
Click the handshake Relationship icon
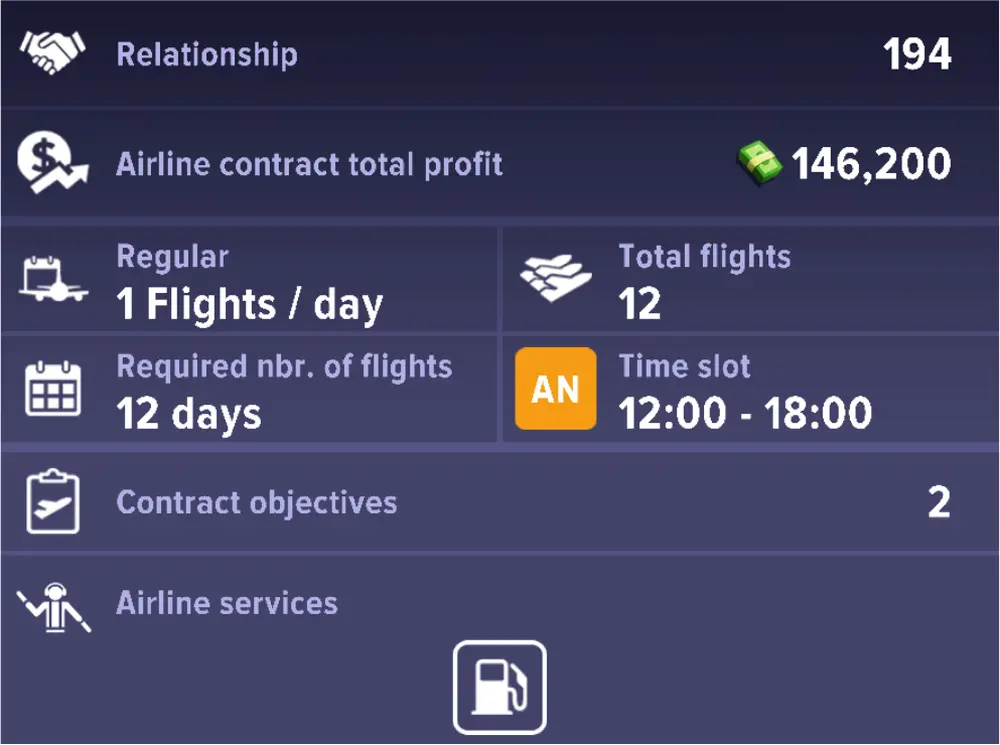coord(53,53)
